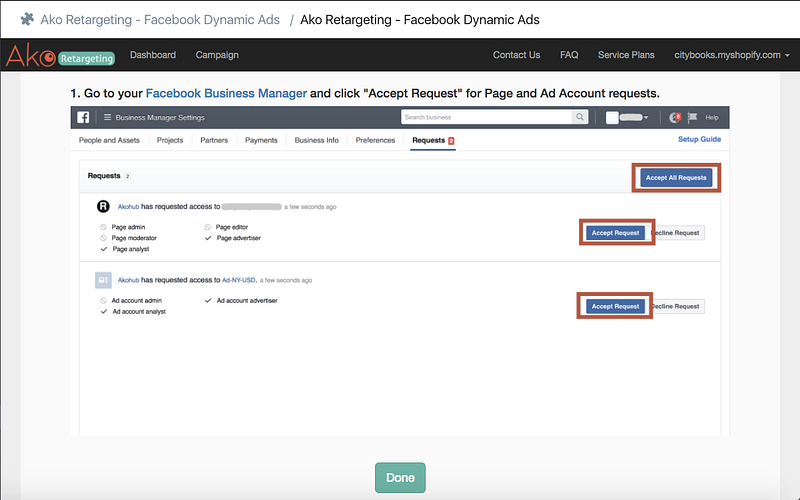Click the Facebook logo icon in the guide
Screen dimensions: 800x500
(83, 117)
